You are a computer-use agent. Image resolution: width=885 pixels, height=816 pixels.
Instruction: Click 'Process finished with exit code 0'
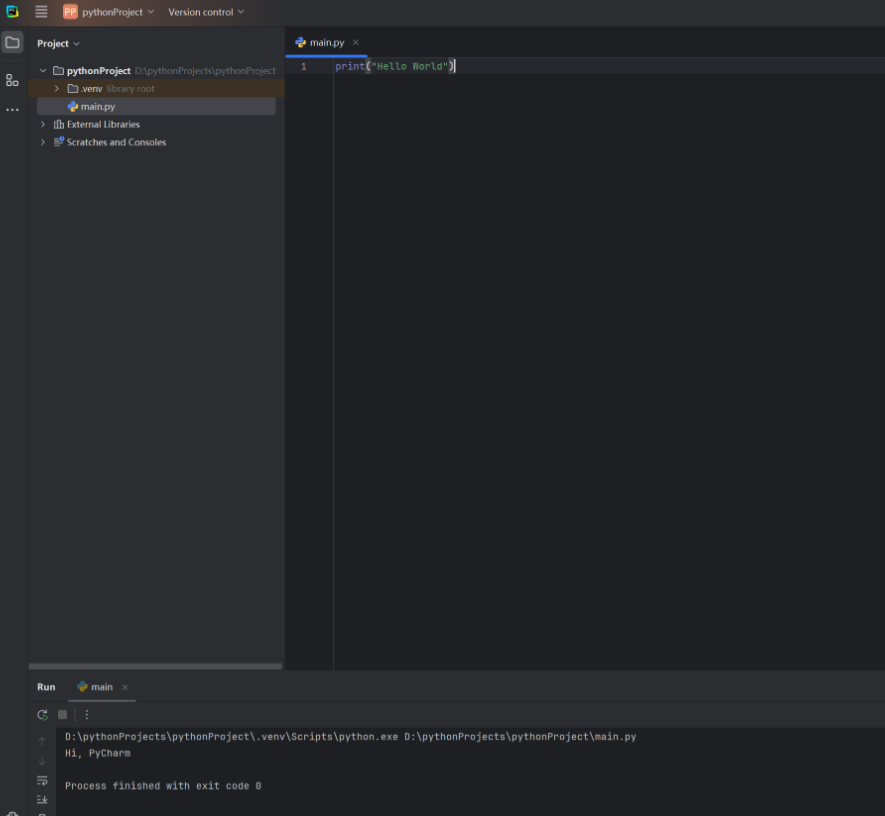(163, 786)
